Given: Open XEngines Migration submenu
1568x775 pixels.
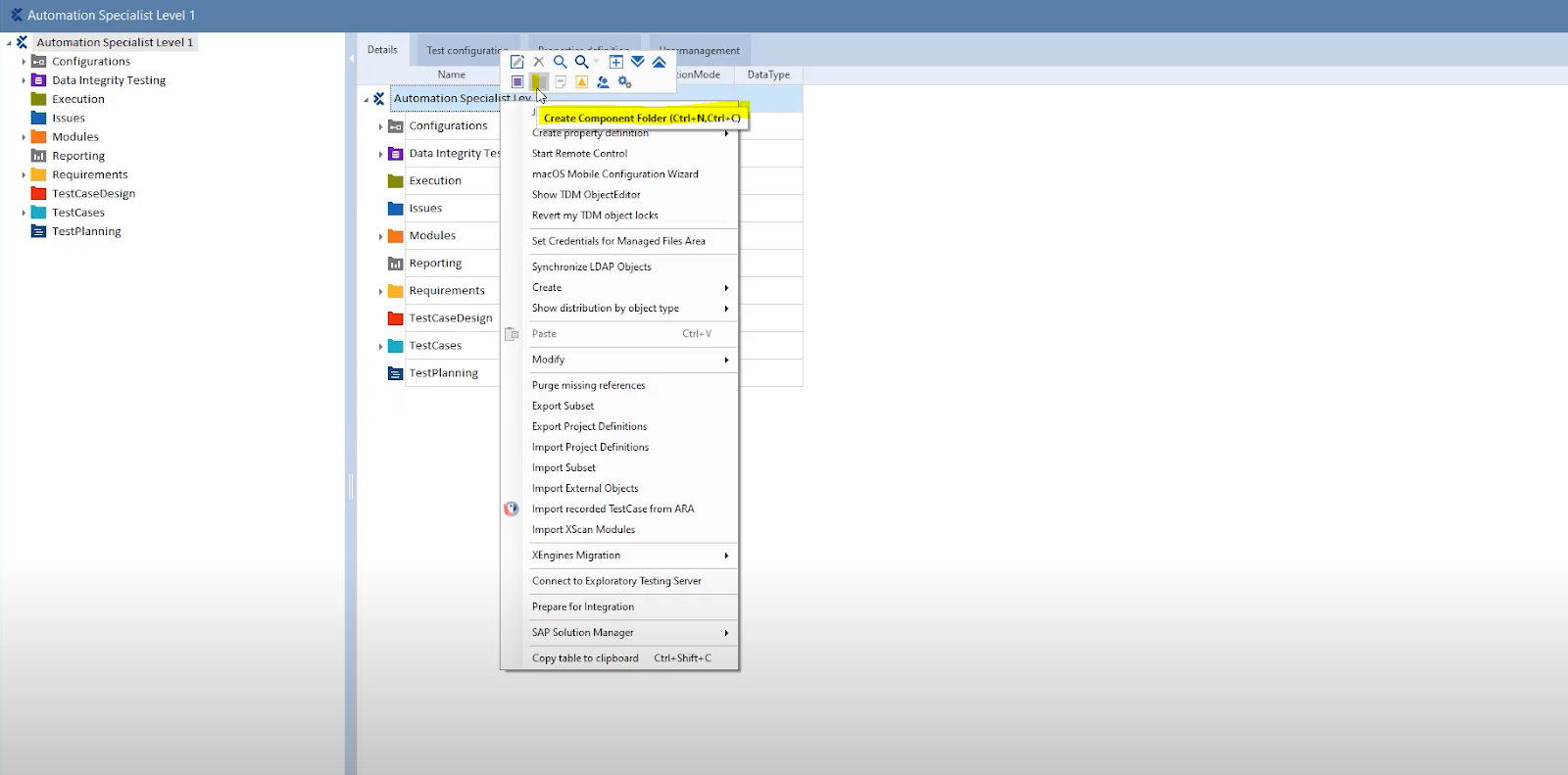Looking at the screenshot, I should [x=631, y=556].
